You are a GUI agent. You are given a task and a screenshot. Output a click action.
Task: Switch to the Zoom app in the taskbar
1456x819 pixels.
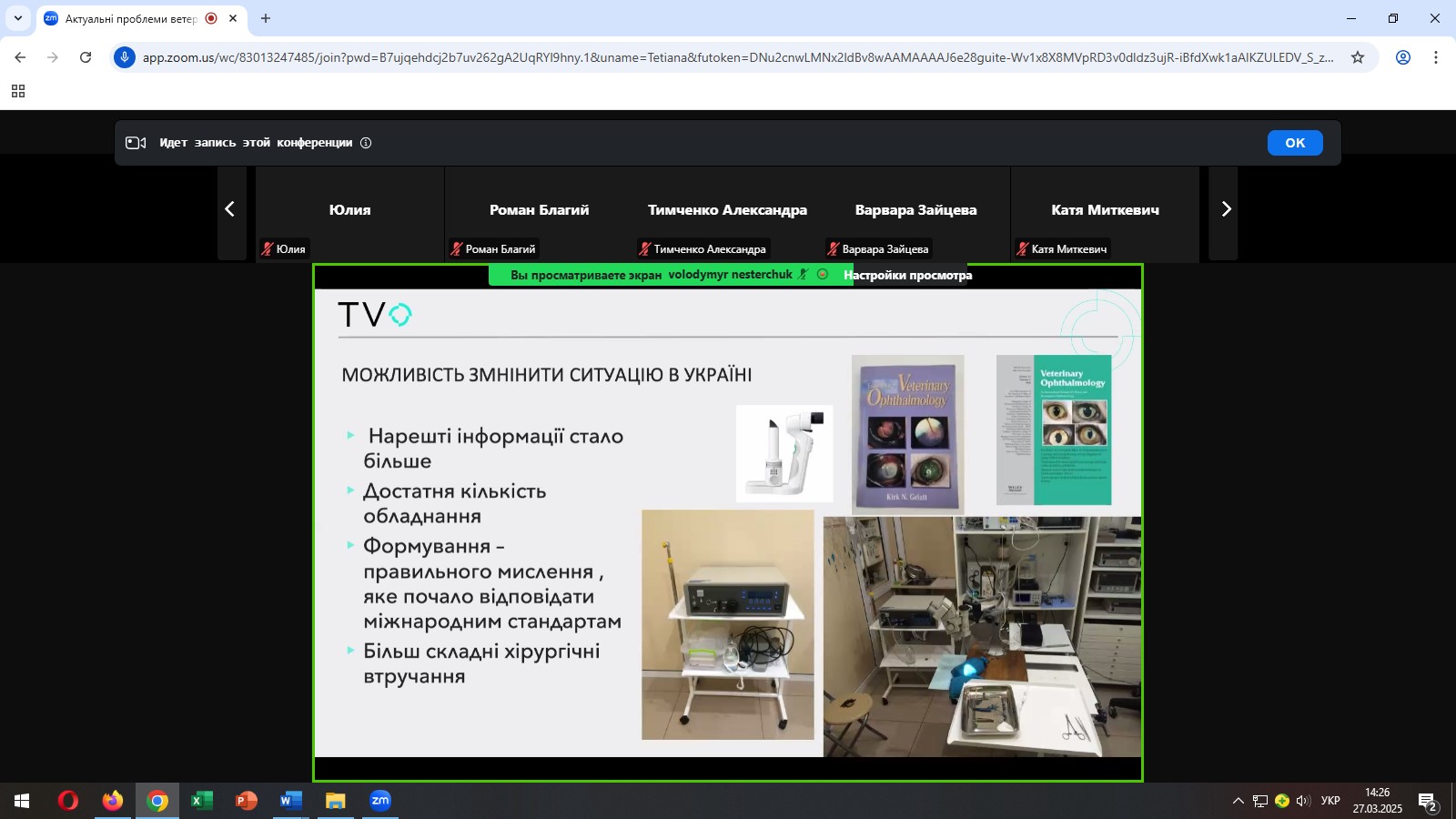[380, 801]
